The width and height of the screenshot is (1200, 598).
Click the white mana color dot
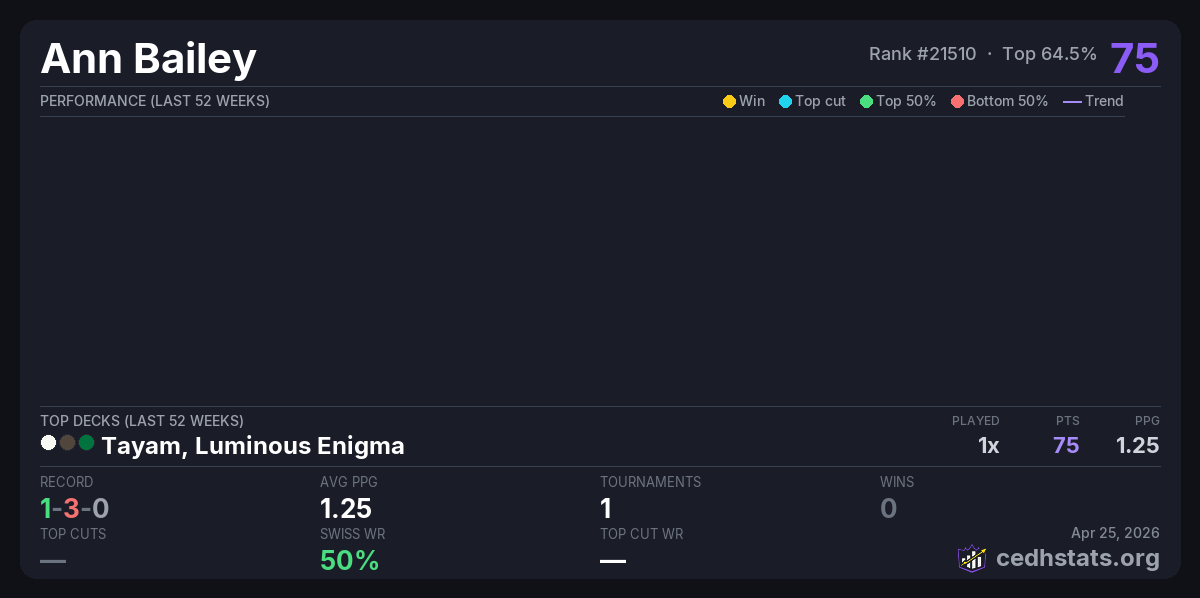(48, 443)
